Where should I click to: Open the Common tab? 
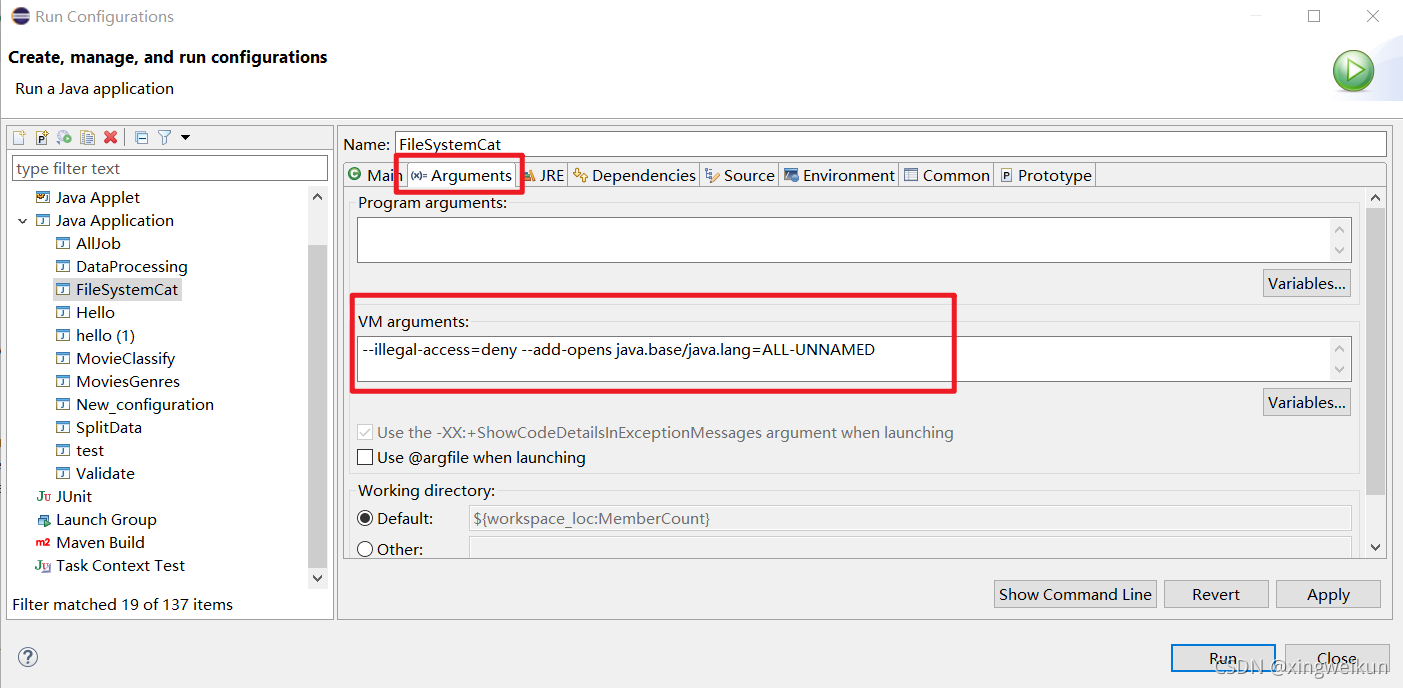tap(946, 175)
